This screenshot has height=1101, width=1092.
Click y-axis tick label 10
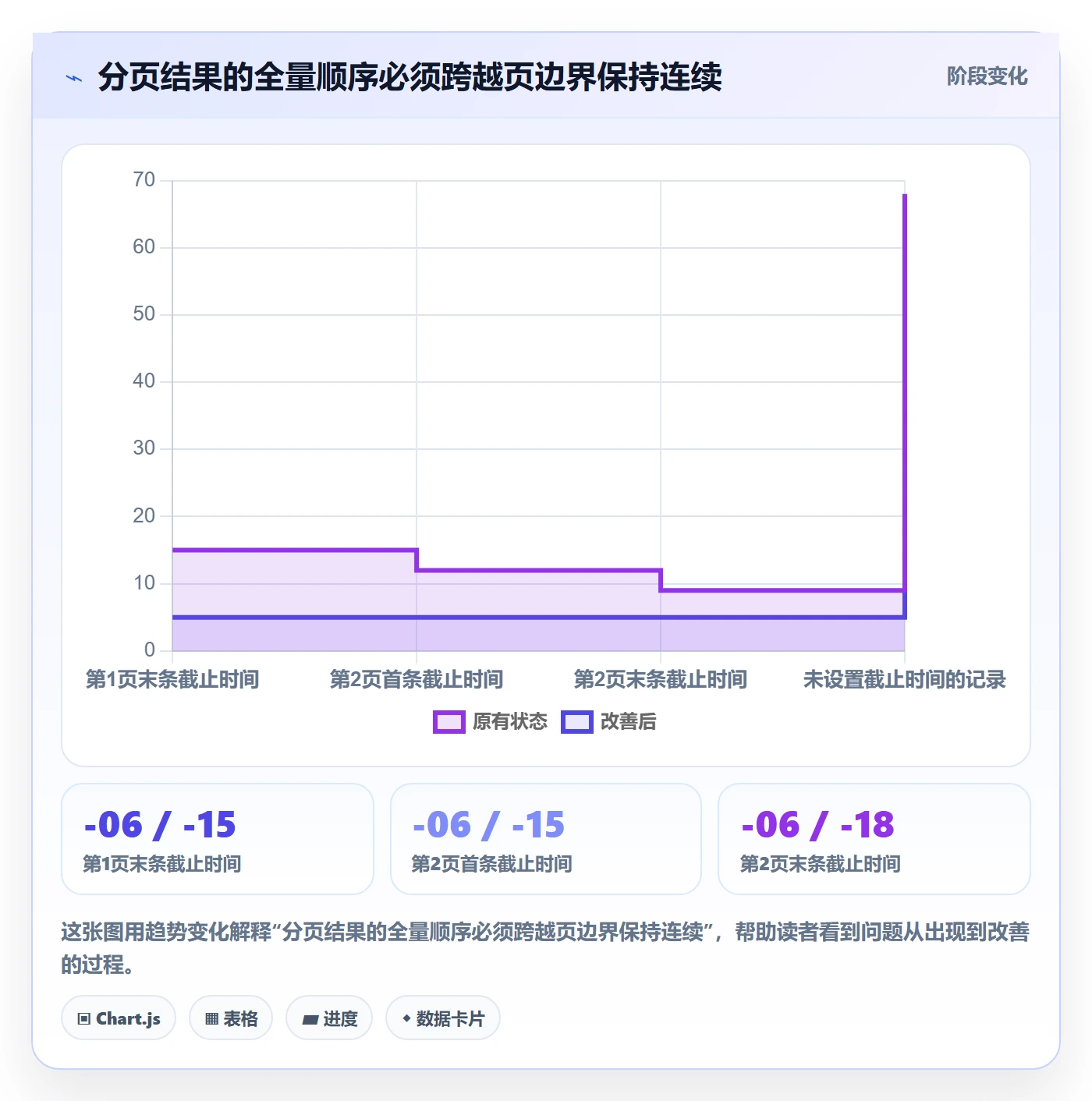[x=144, y=583]
